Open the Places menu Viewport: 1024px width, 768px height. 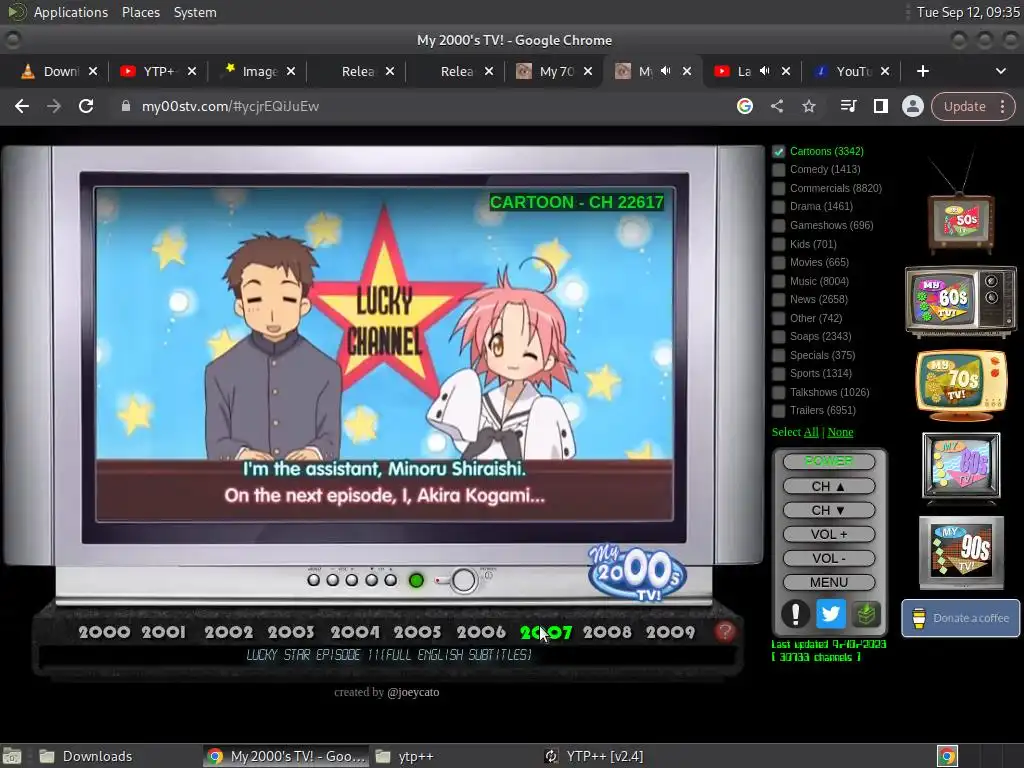[x=141, y=12]
